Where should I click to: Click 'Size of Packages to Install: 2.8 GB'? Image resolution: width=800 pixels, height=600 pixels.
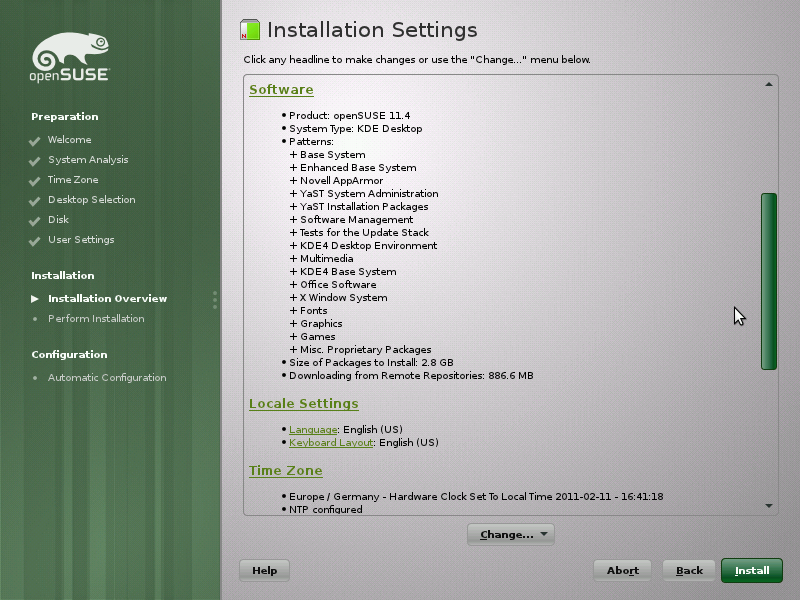tap(371, 363)
